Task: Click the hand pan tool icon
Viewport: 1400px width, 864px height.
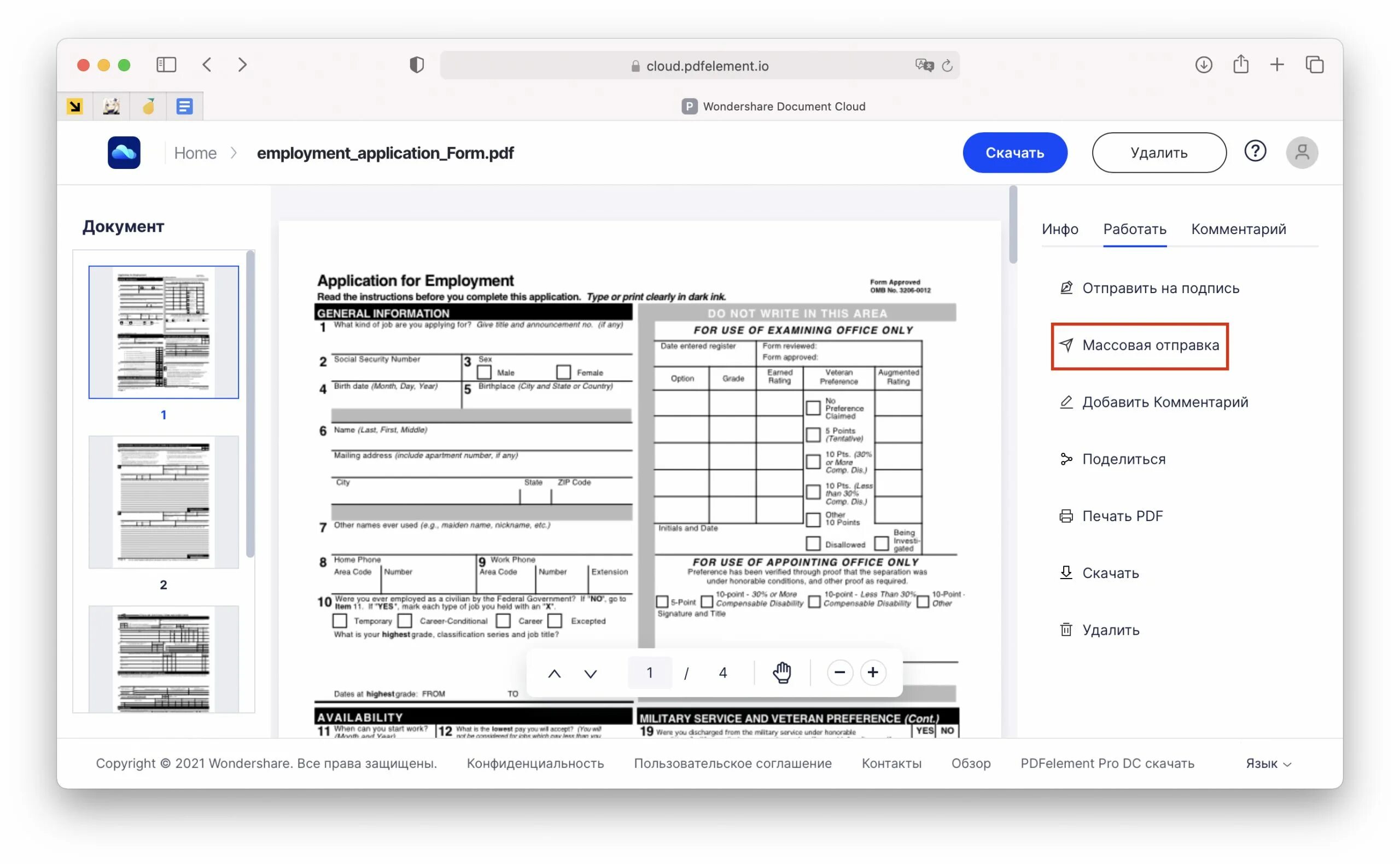Action: 781,673
